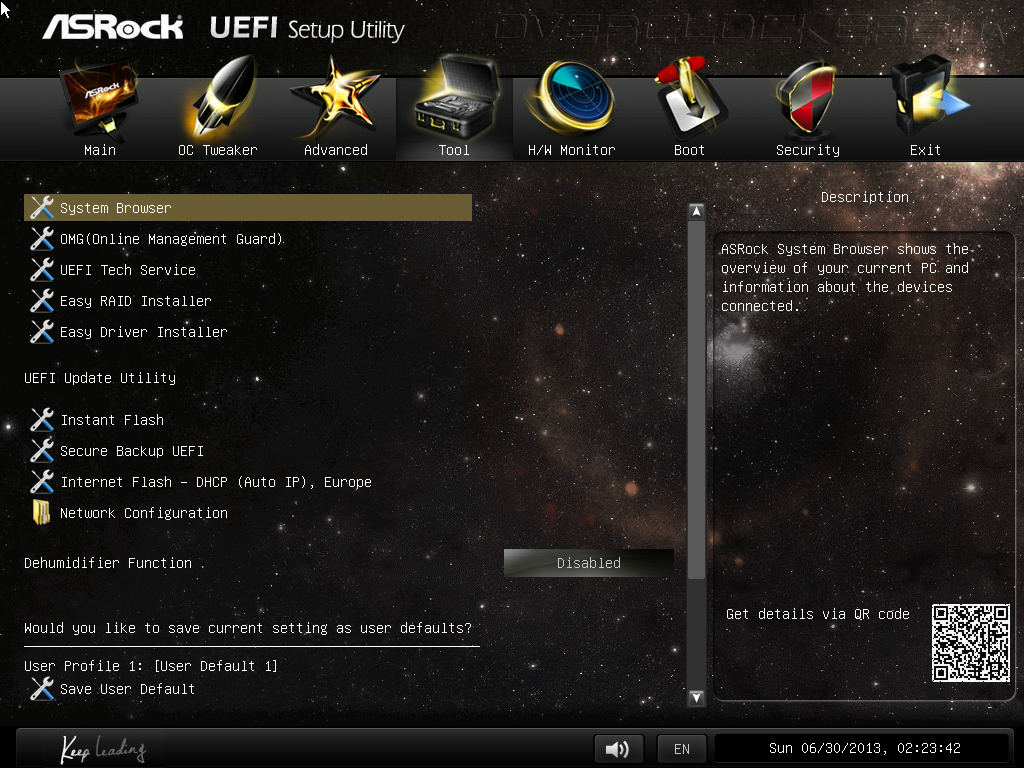The height and width of the screenshot is (768, 1024).
Task: Select User Profile 1 text
Action: [x=151, y=666]
